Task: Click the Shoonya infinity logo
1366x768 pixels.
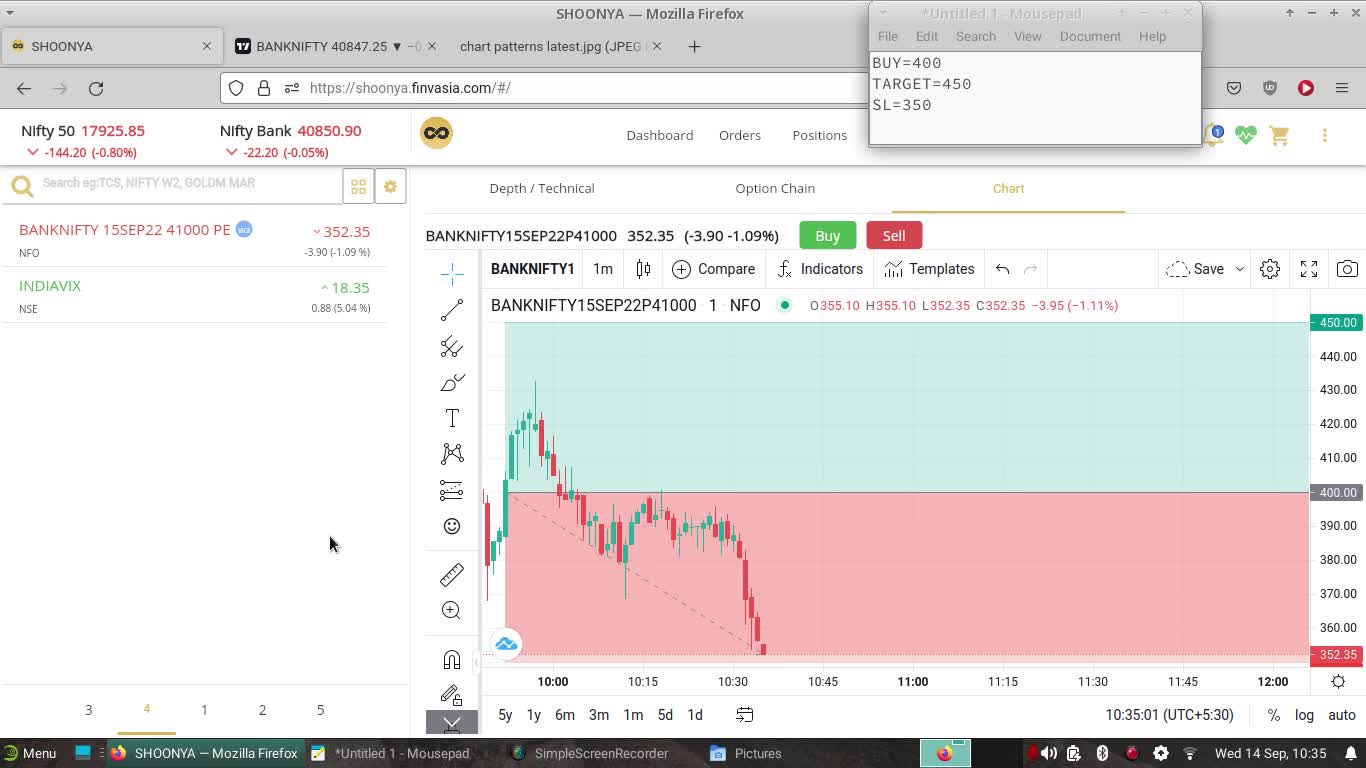Action: pos(436,133)
